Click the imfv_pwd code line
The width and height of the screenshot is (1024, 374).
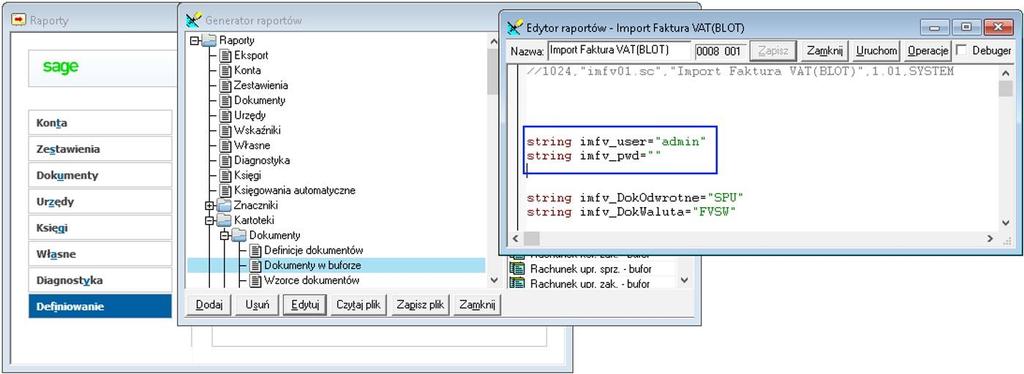coord(593,155)
